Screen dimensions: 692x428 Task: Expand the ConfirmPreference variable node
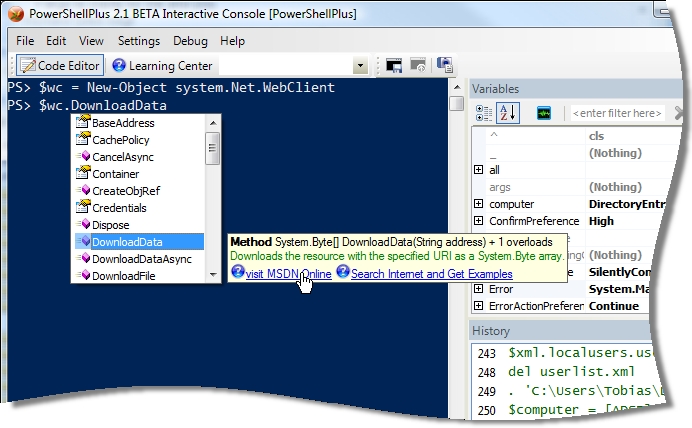(x=478, y=220)
